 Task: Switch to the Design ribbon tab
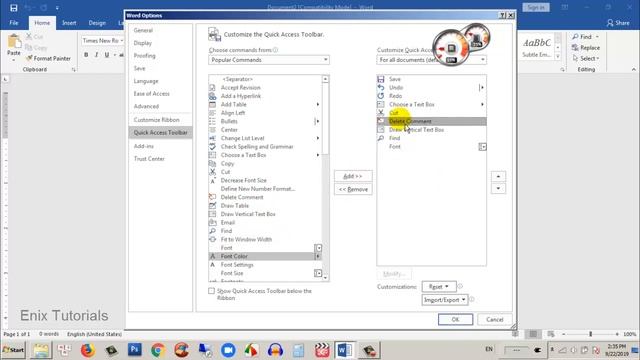click(97, 23)
